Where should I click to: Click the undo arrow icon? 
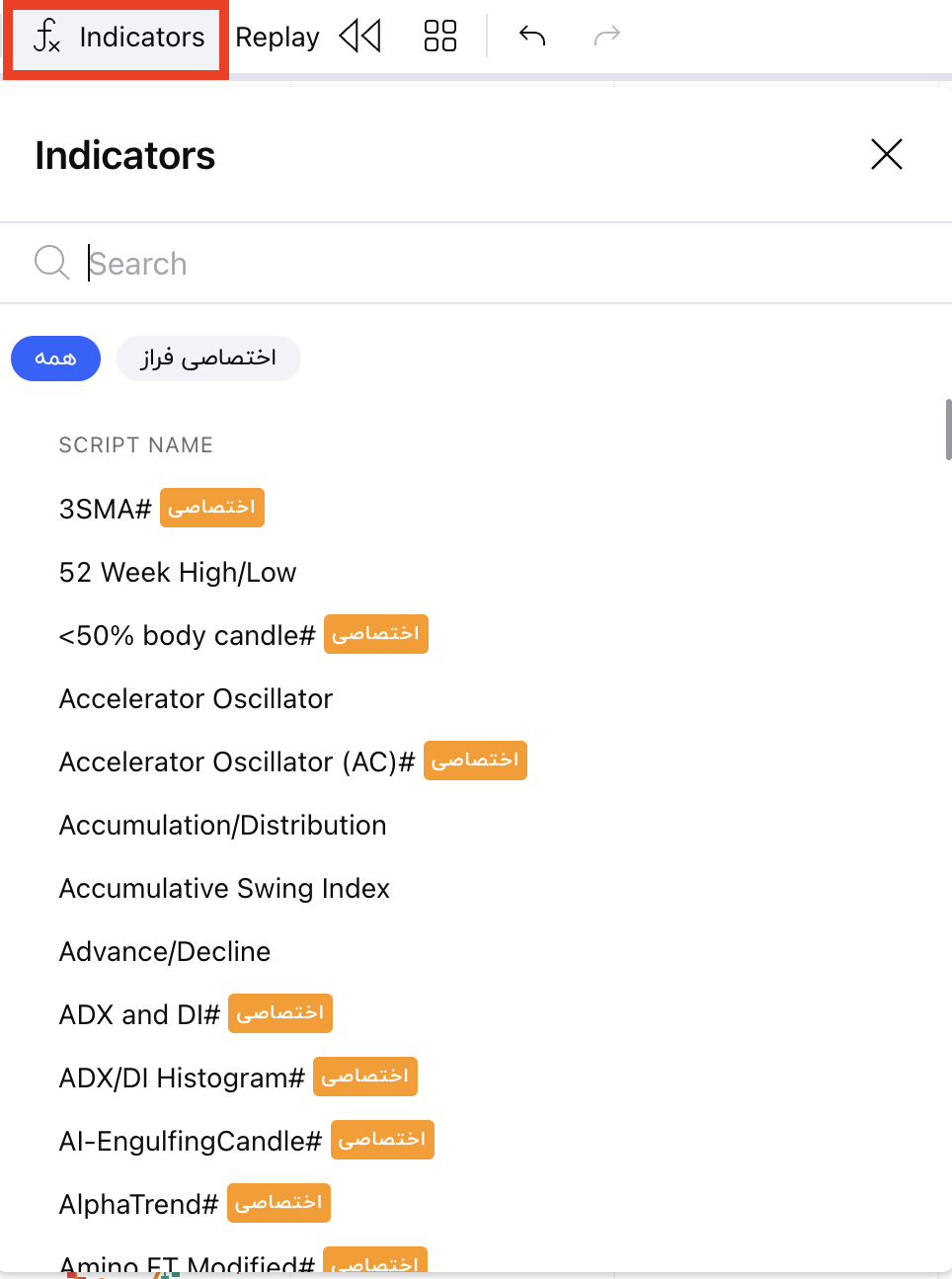(532, 37)
